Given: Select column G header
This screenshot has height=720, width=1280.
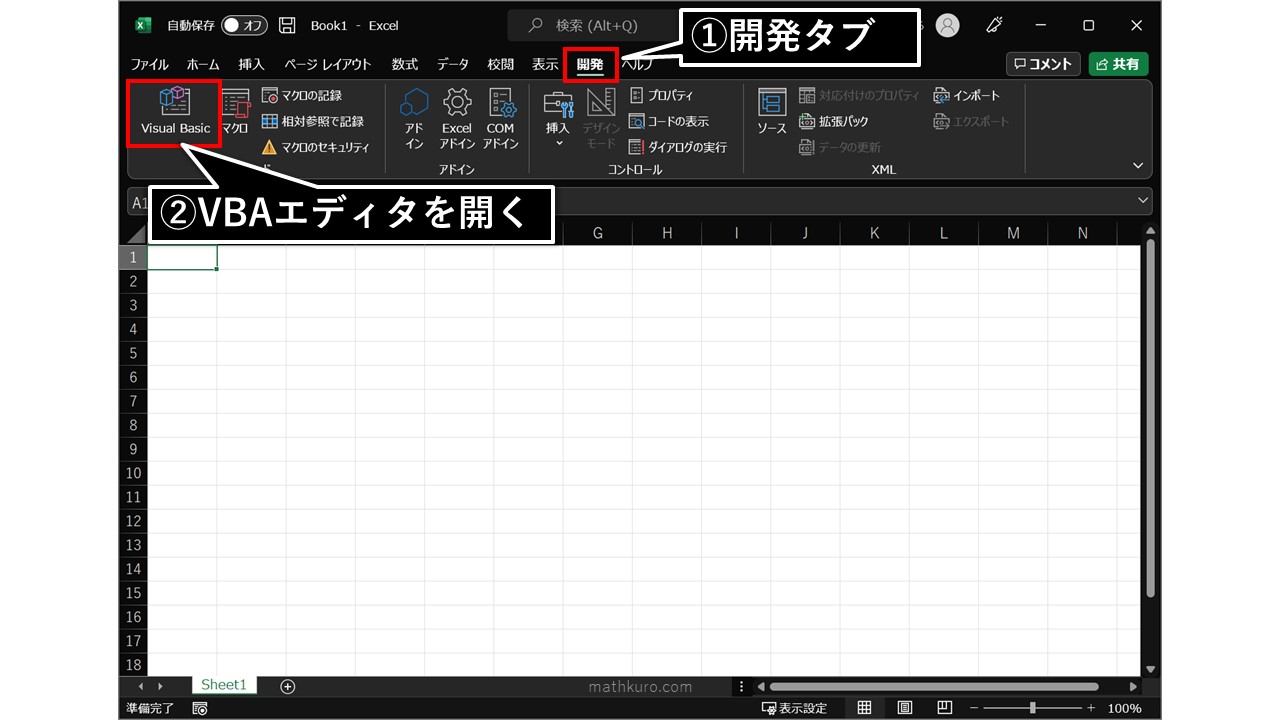Looking at the screenshot, I should (x=598, y=233).
